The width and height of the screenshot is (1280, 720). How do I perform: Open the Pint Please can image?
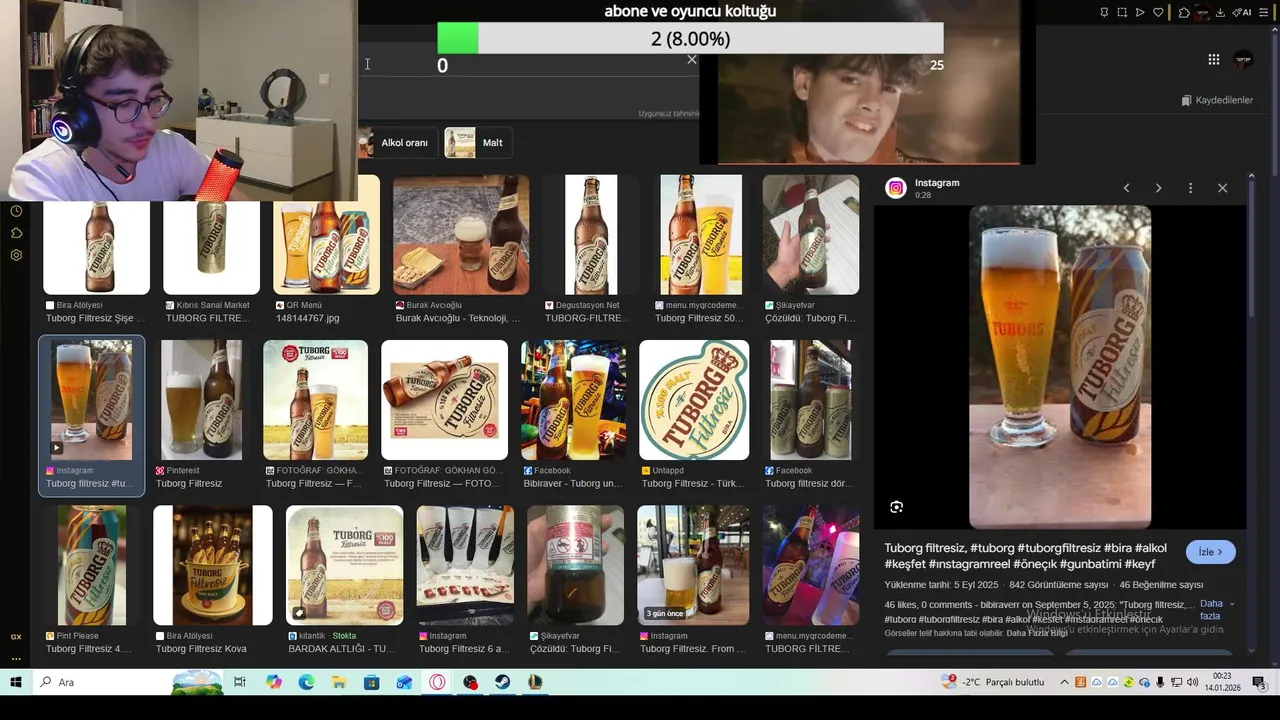(x=92, y=565)
